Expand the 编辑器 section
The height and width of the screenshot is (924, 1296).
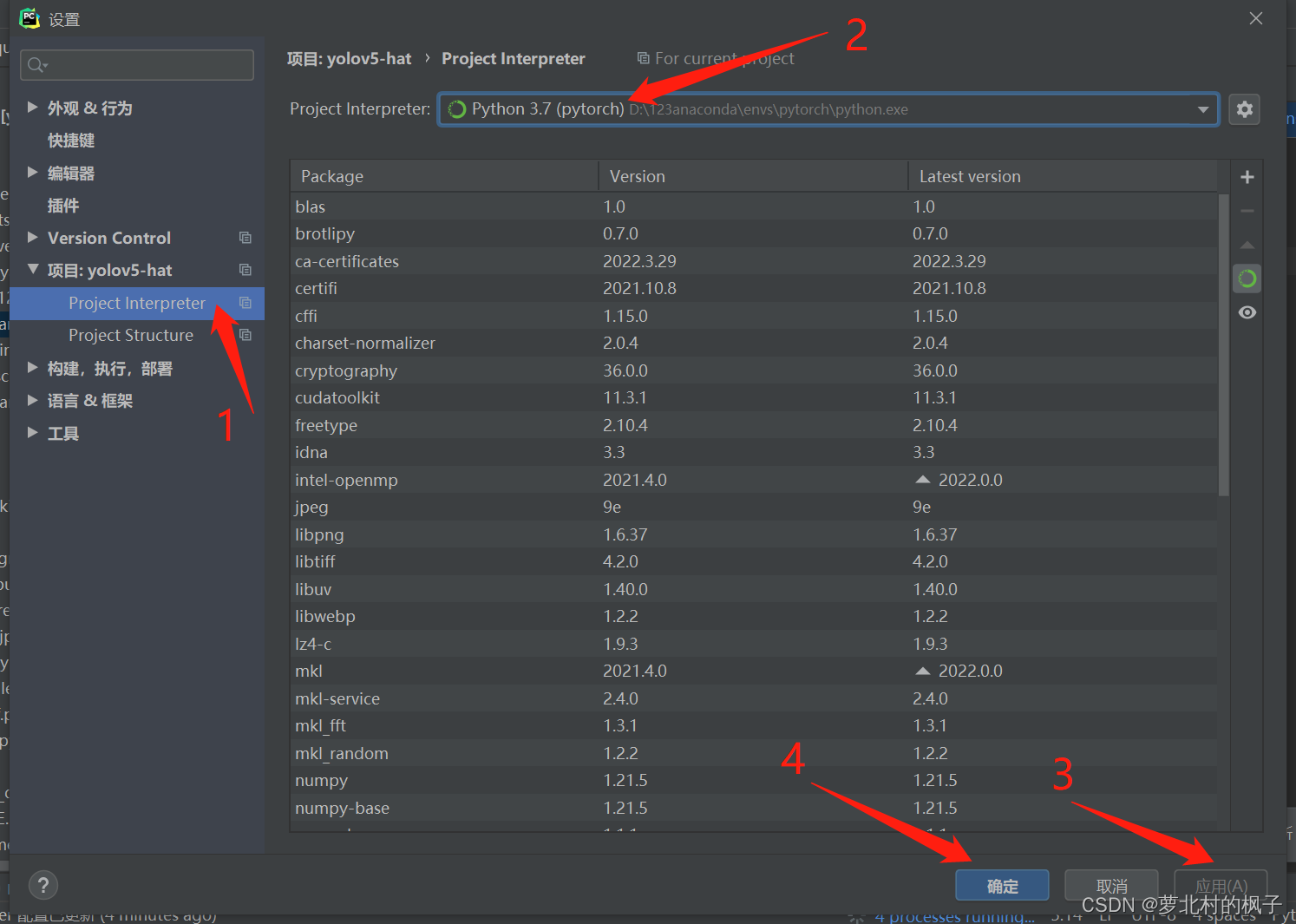32,173
